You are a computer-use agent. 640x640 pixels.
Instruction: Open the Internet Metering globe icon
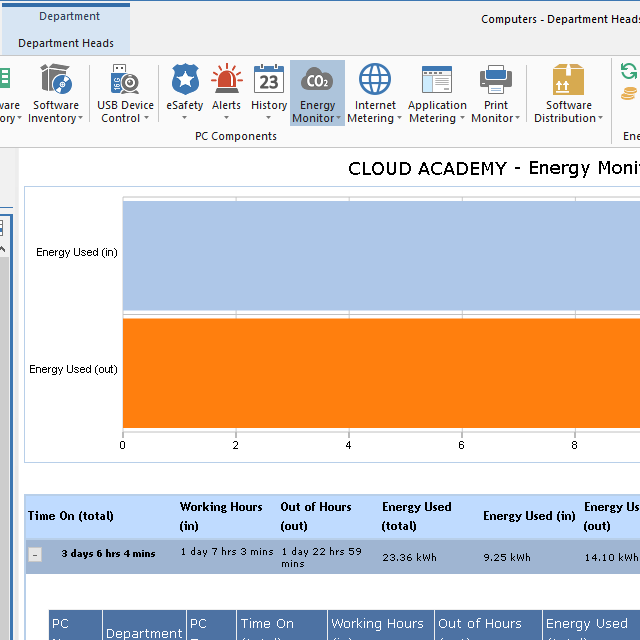point(375,79)
